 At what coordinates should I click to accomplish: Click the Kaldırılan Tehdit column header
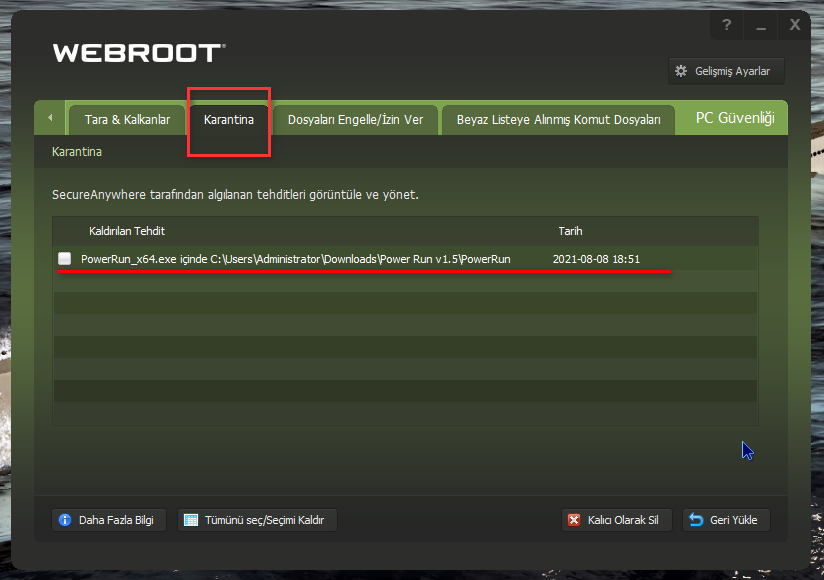click(x=127, y=231)
